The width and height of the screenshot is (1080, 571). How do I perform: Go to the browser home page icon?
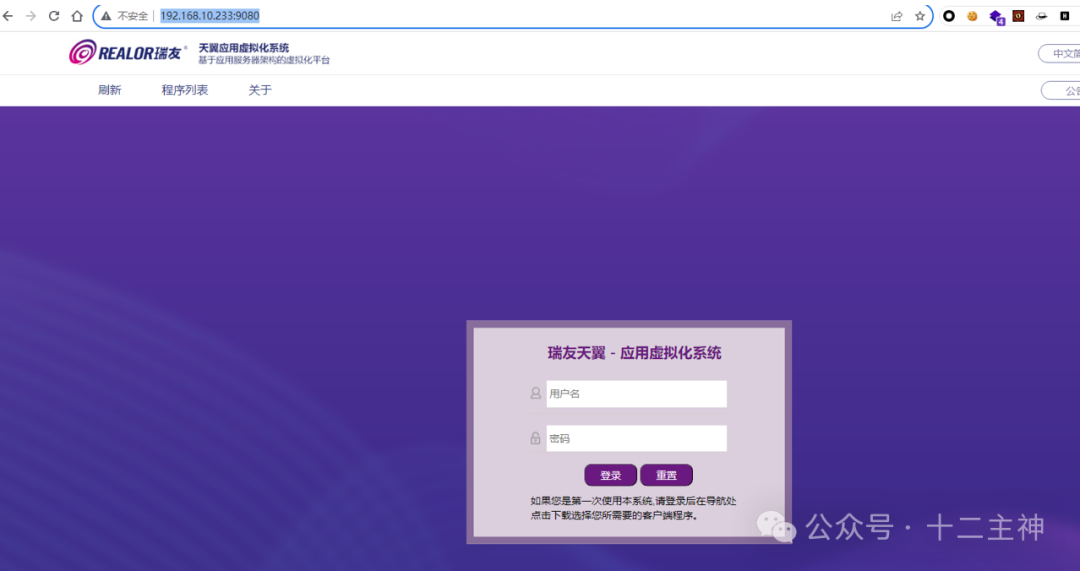click(77, 16)
